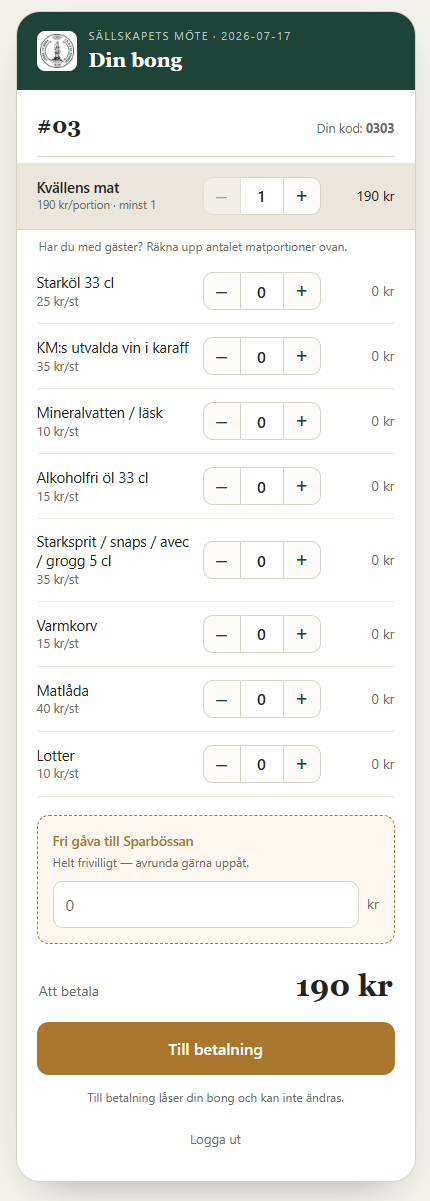Click the Starköl quantity number field
This screenshot has height=1201, width=430.
click(x=262, y=291)
